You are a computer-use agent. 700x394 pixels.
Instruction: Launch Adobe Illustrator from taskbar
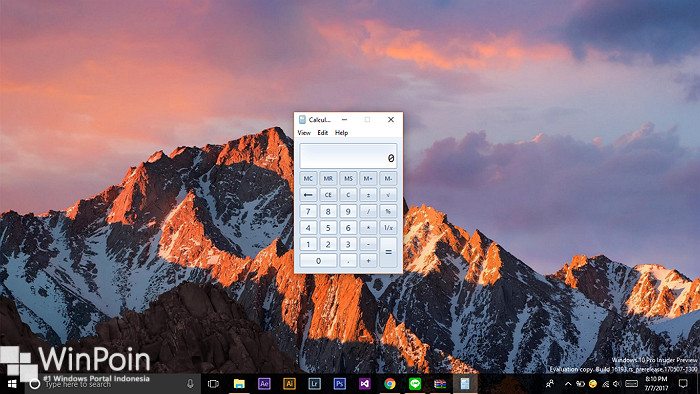(x=289, y=384)
